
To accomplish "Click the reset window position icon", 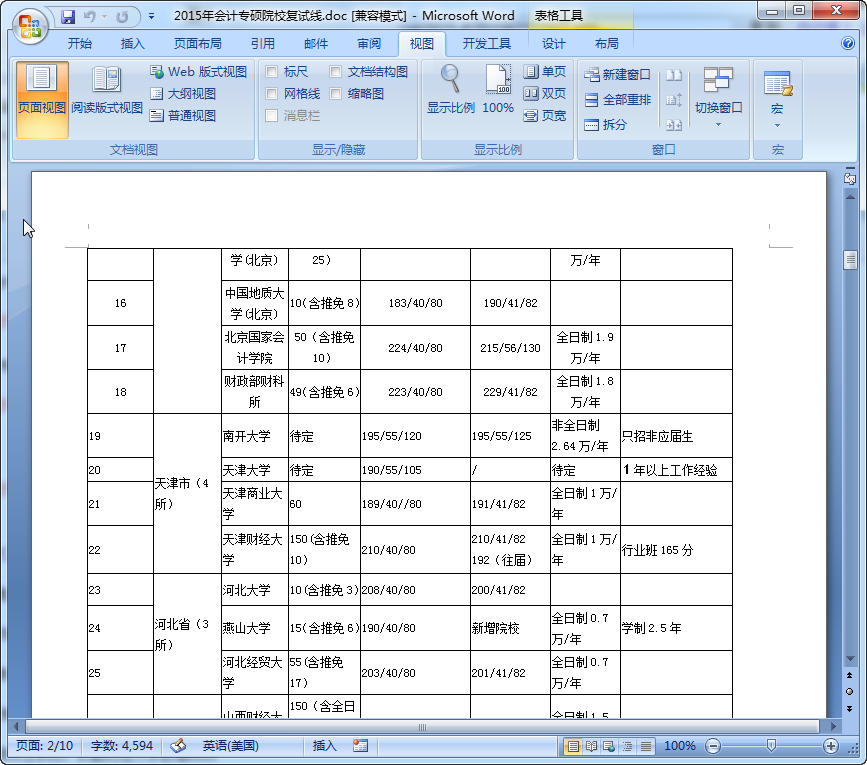I will coord(674,125).
